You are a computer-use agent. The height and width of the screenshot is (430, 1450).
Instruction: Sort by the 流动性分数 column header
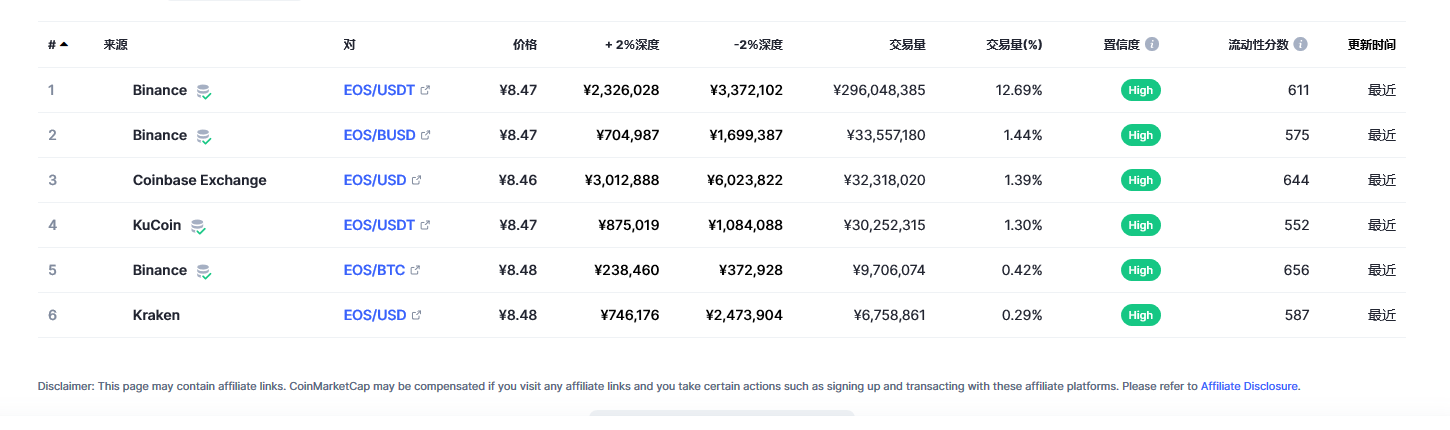[x=1258, y=45]
